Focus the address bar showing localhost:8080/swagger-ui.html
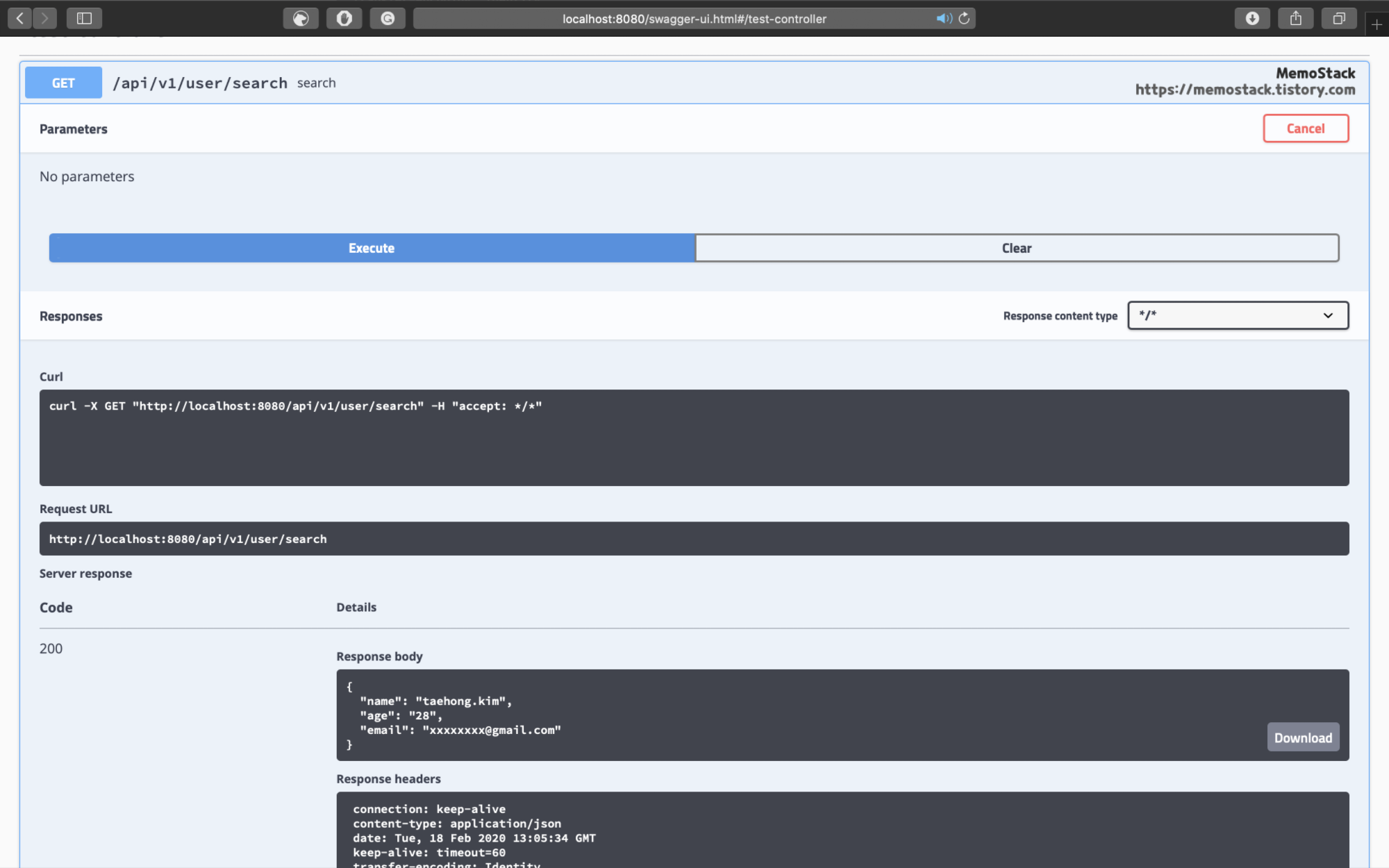 coord(694,19)
